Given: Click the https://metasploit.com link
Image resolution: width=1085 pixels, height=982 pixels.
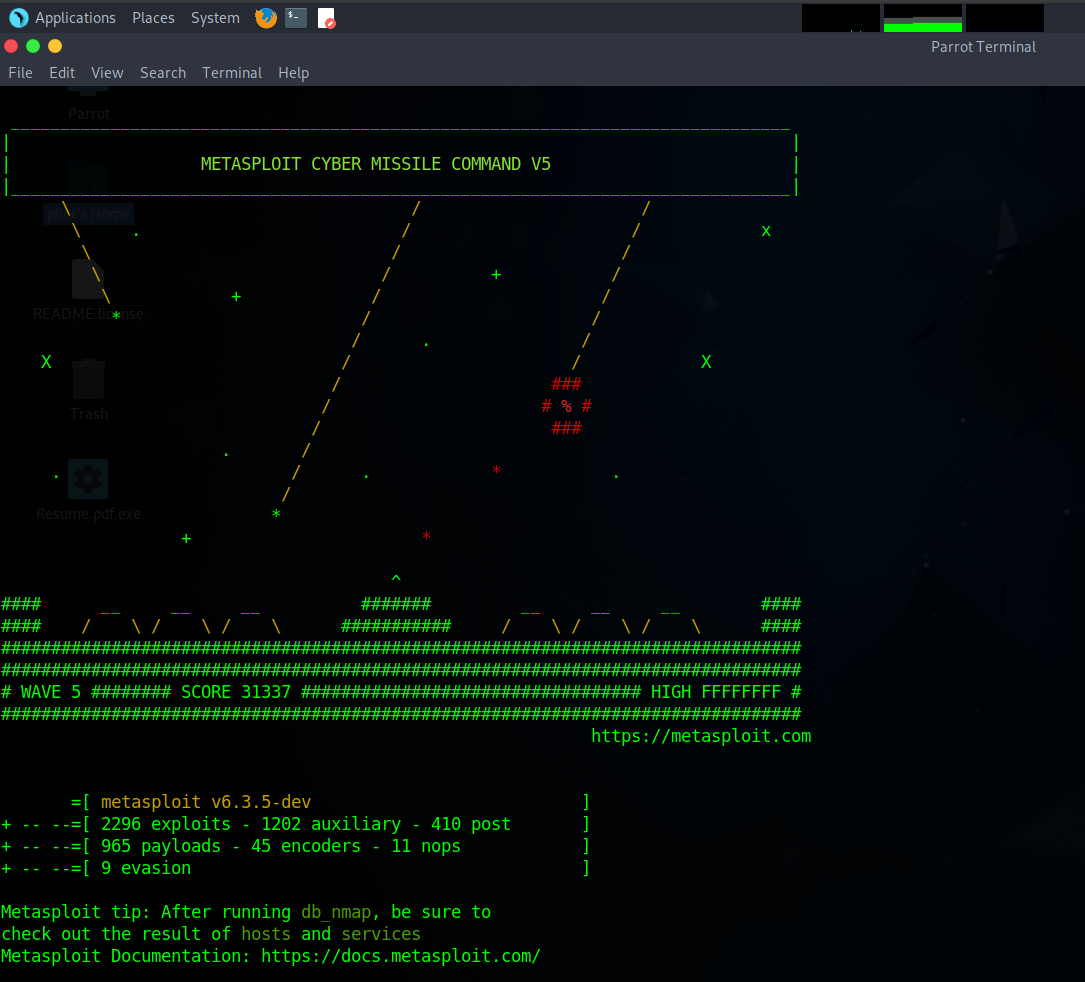Looking at the screenshot, I should pyautogui.click(x=701, y=735).
